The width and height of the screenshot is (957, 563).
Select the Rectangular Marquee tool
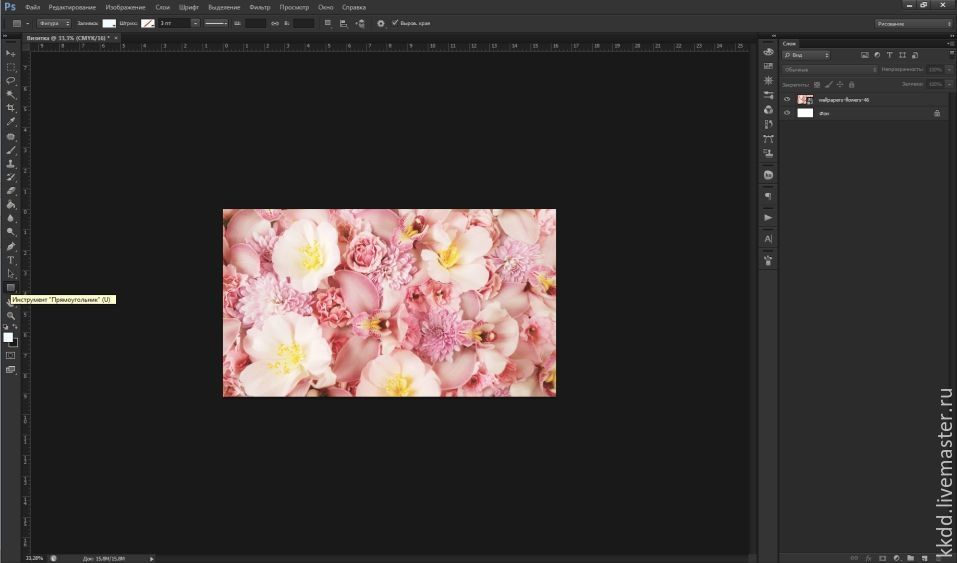coord(11,67)
